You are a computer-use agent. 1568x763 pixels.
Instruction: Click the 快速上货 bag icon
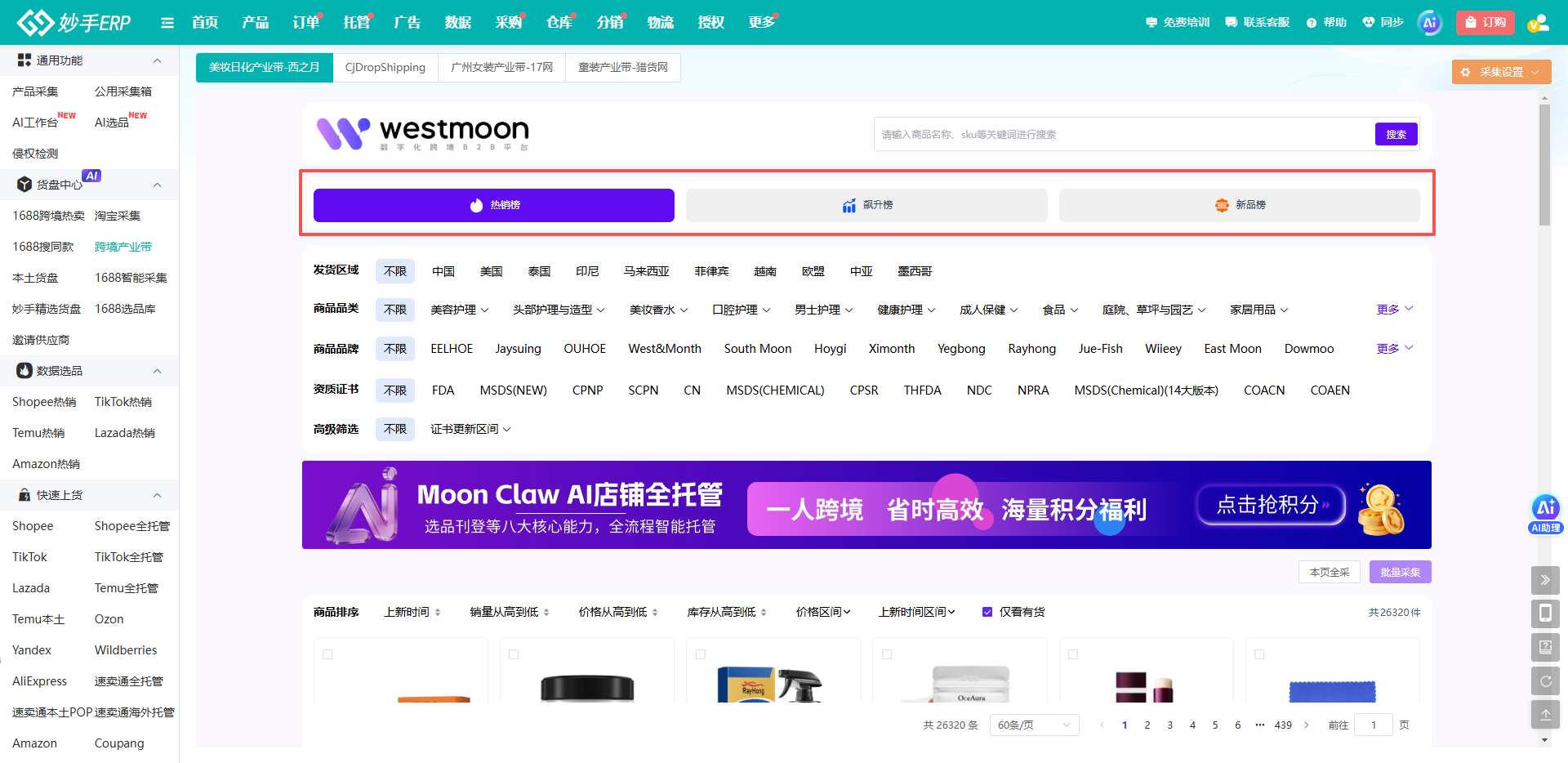[x=24, y=495]
